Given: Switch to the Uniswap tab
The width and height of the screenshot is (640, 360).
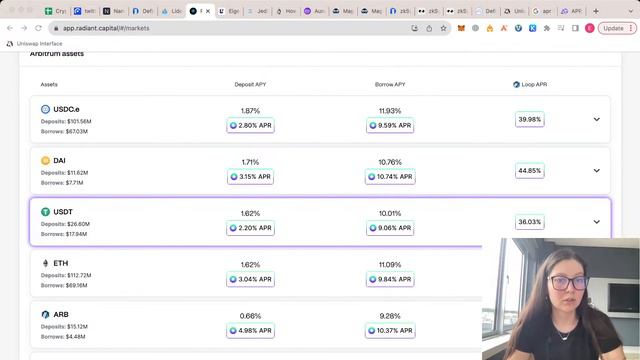Looking at the screenshot, I should tap(515, 11).
